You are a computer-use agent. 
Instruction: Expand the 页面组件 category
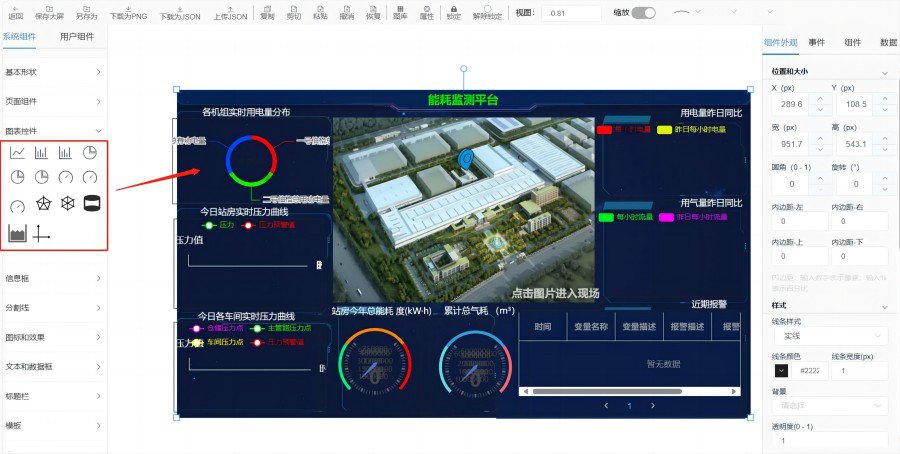tap(53, 102)
